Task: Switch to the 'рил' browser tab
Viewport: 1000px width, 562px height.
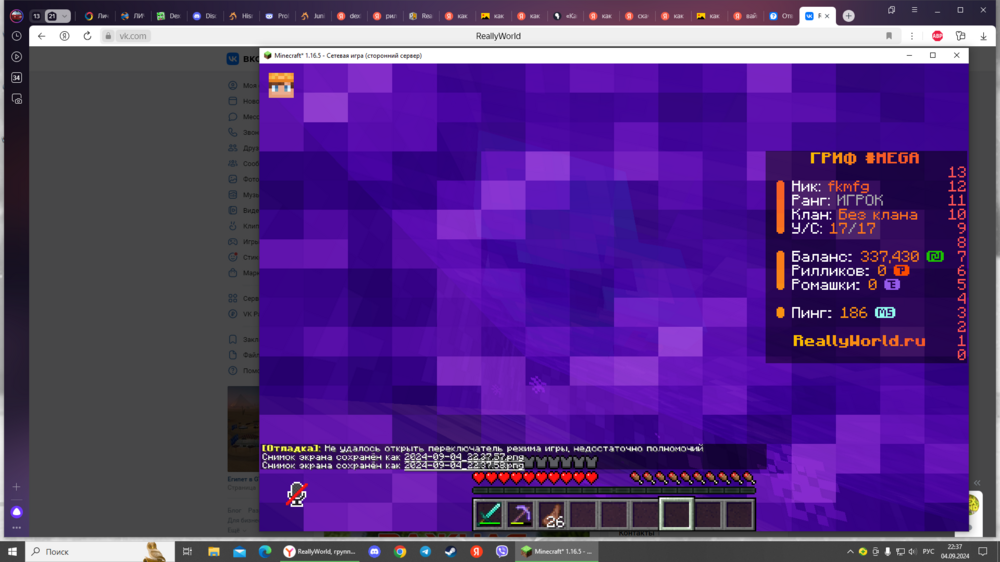Action: tap(385, 16)
